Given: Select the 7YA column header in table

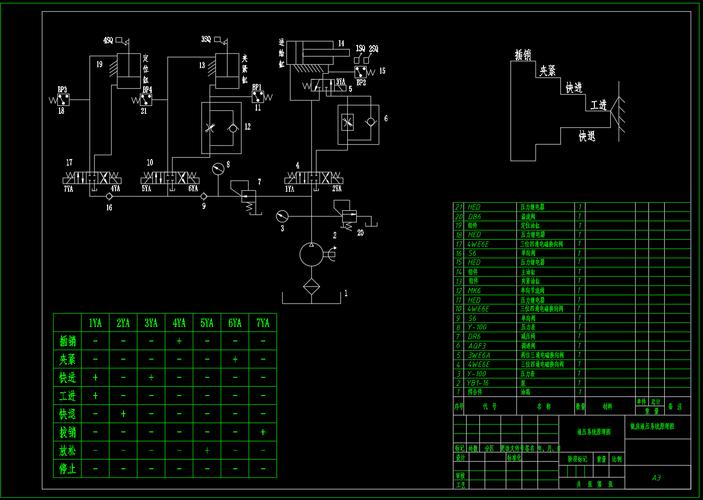Looking at the screenshot, I should pyautogui.click(x=262, y=323).
